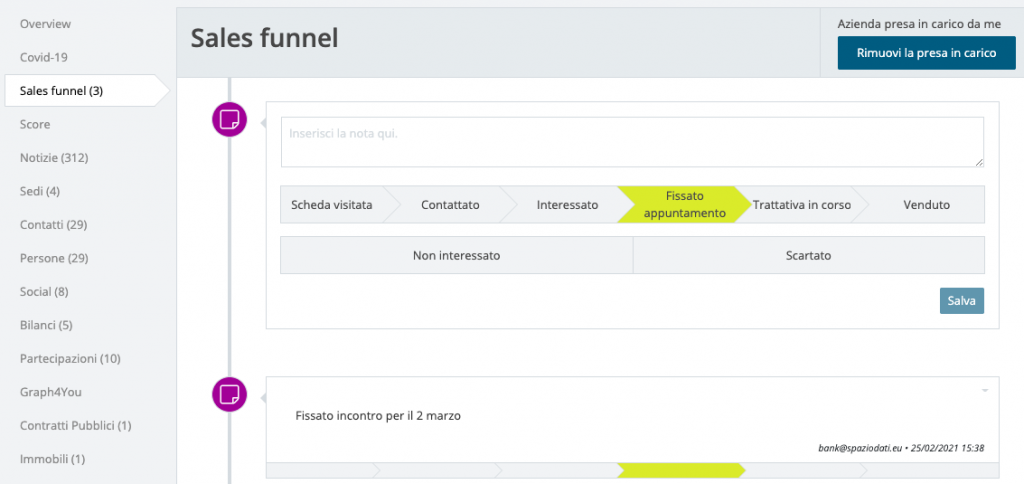Image resolution: width=1024 pixels, height=484 pixels.
Task: Click the purple note icon beside the saved note
Action: pyautogui.click(x=230, y=395)
